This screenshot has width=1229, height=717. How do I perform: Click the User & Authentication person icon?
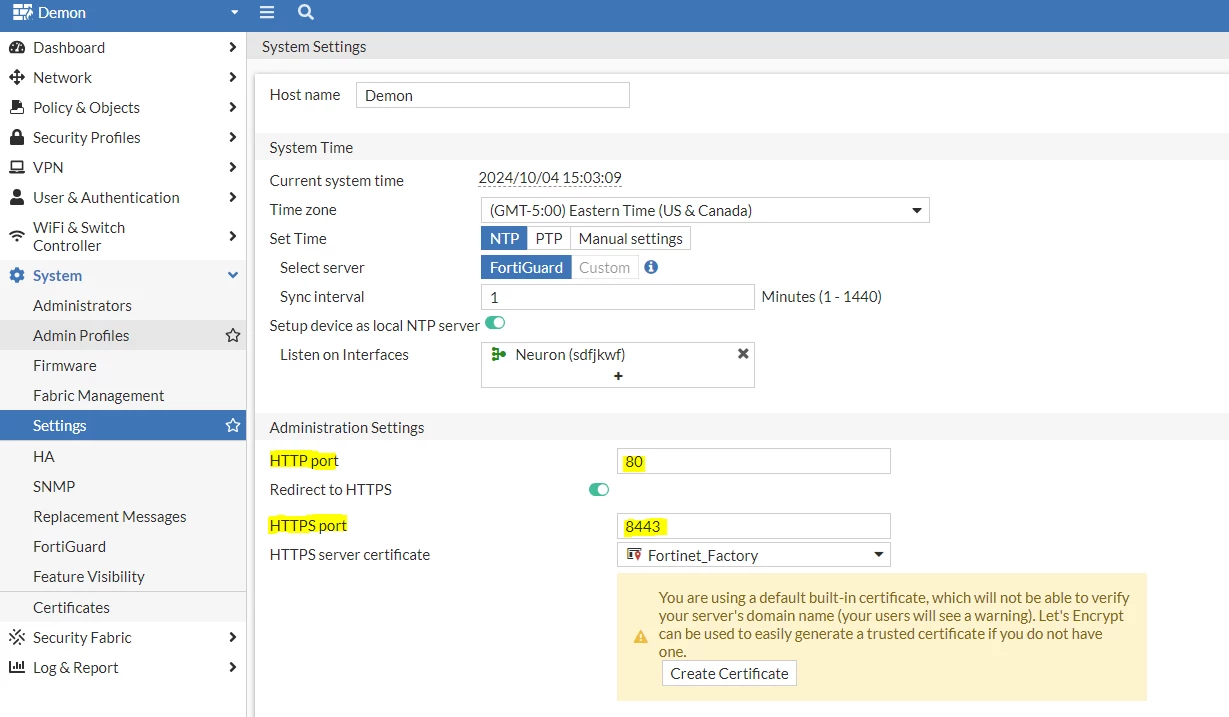(x=16, y=197)
